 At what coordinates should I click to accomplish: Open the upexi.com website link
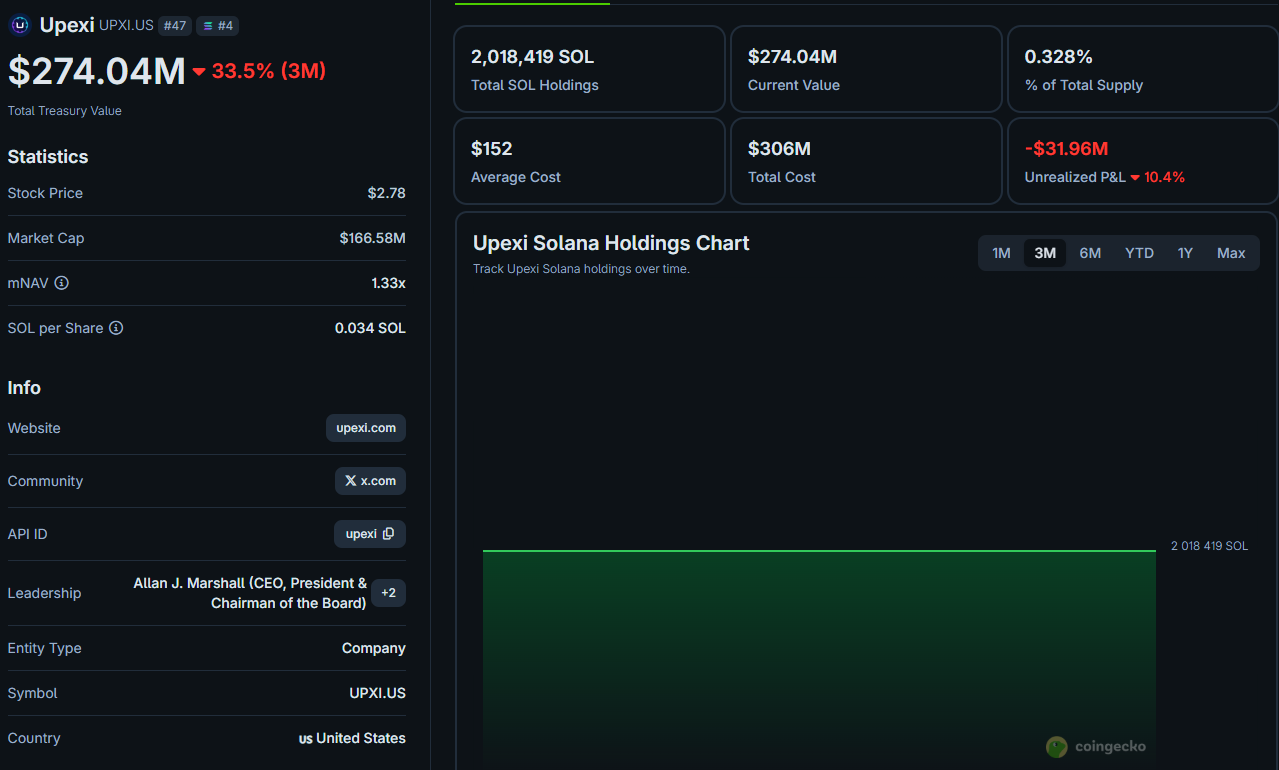click(366, 428)
